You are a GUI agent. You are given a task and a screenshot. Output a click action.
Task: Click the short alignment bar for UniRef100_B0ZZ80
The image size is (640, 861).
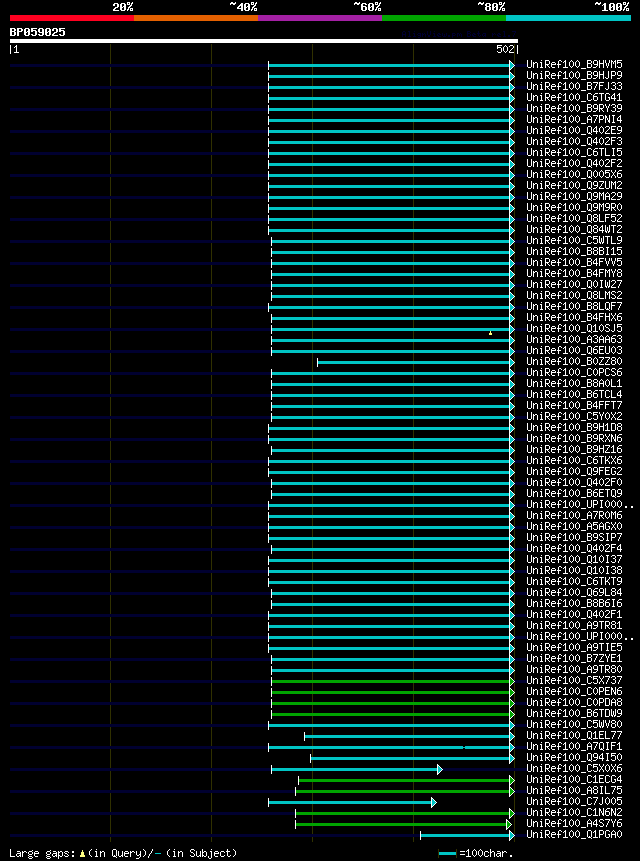pos(416,362)
